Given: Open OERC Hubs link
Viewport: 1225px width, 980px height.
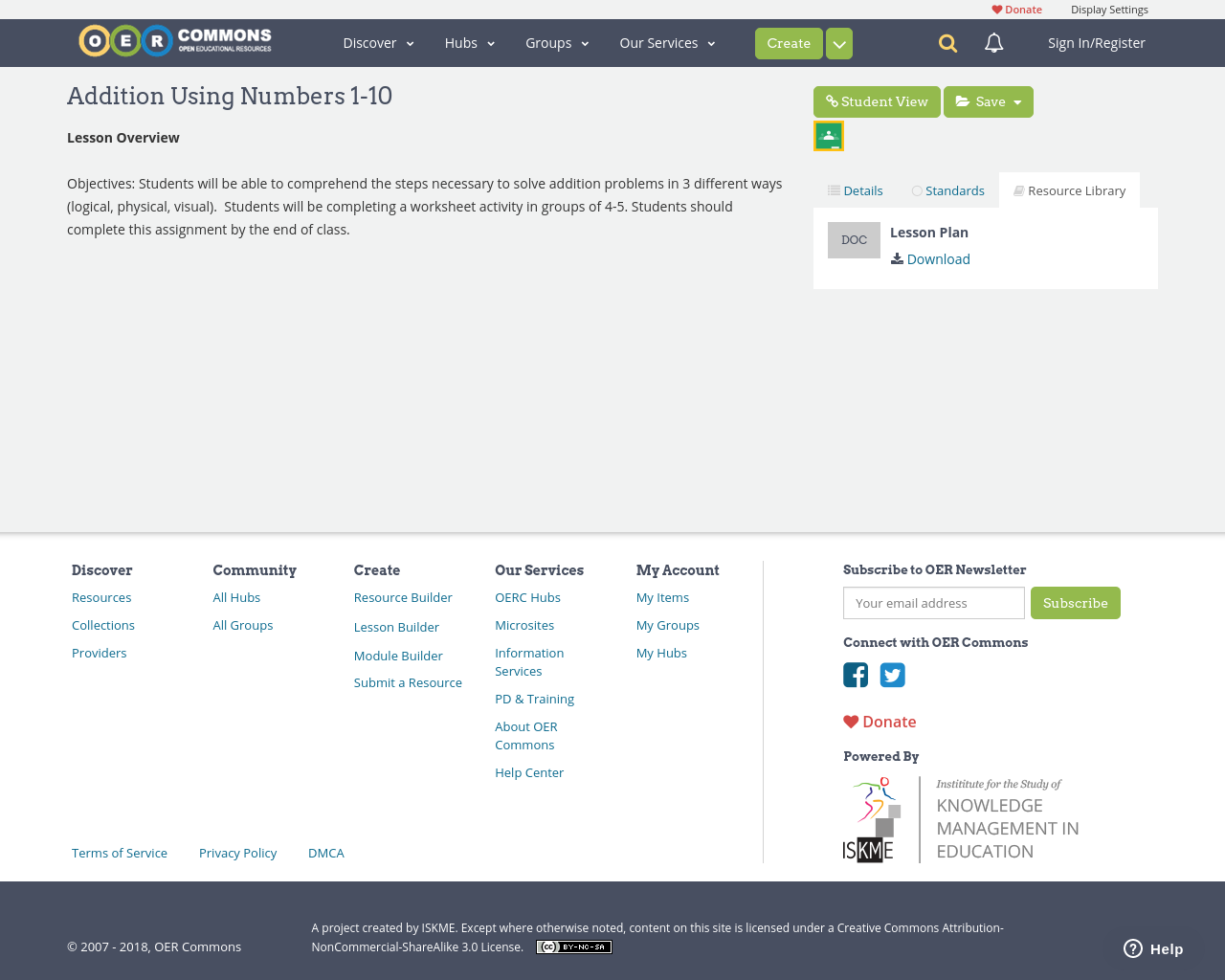Looking at the screenshot, I should pyautogui.click(x=527, y=597).
